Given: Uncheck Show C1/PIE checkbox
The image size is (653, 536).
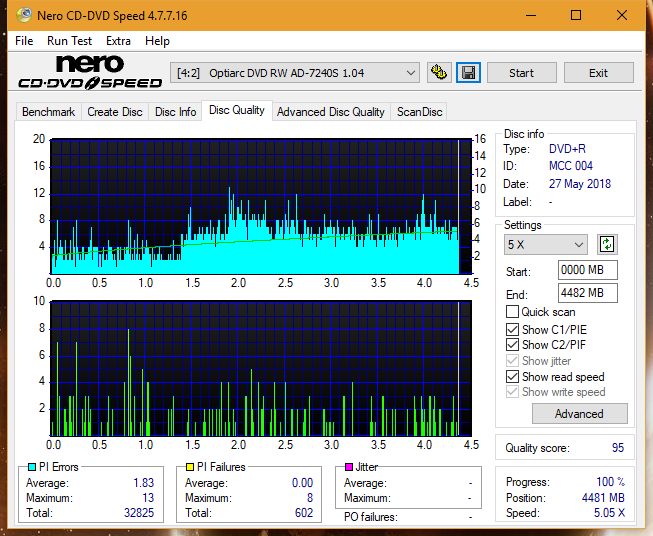Looking at the screenshot, I should tap(512, 329).
